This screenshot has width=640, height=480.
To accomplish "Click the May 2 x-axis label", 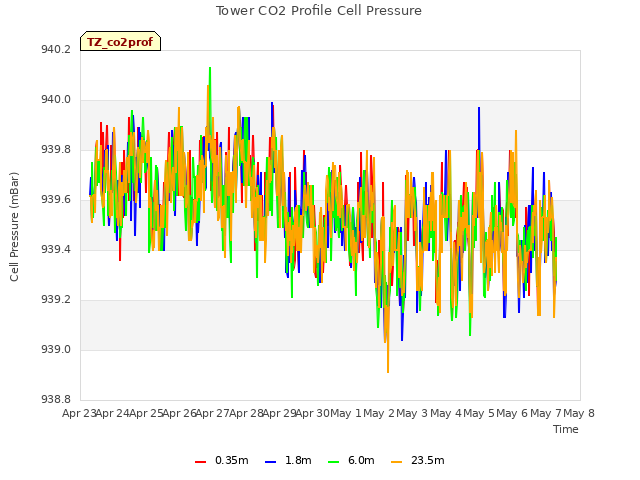I will point(379,413).
